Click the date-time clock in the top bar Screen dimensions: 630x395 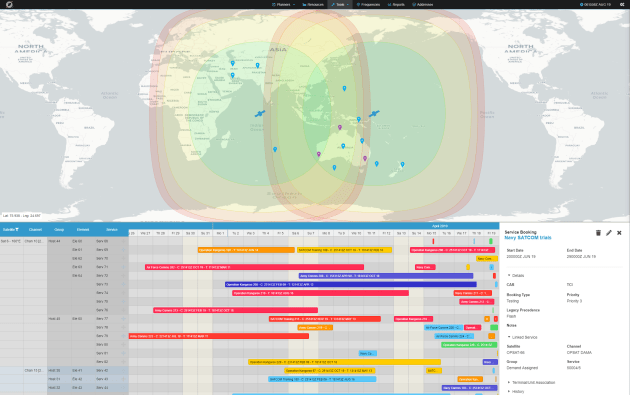[x=595, y=4]
